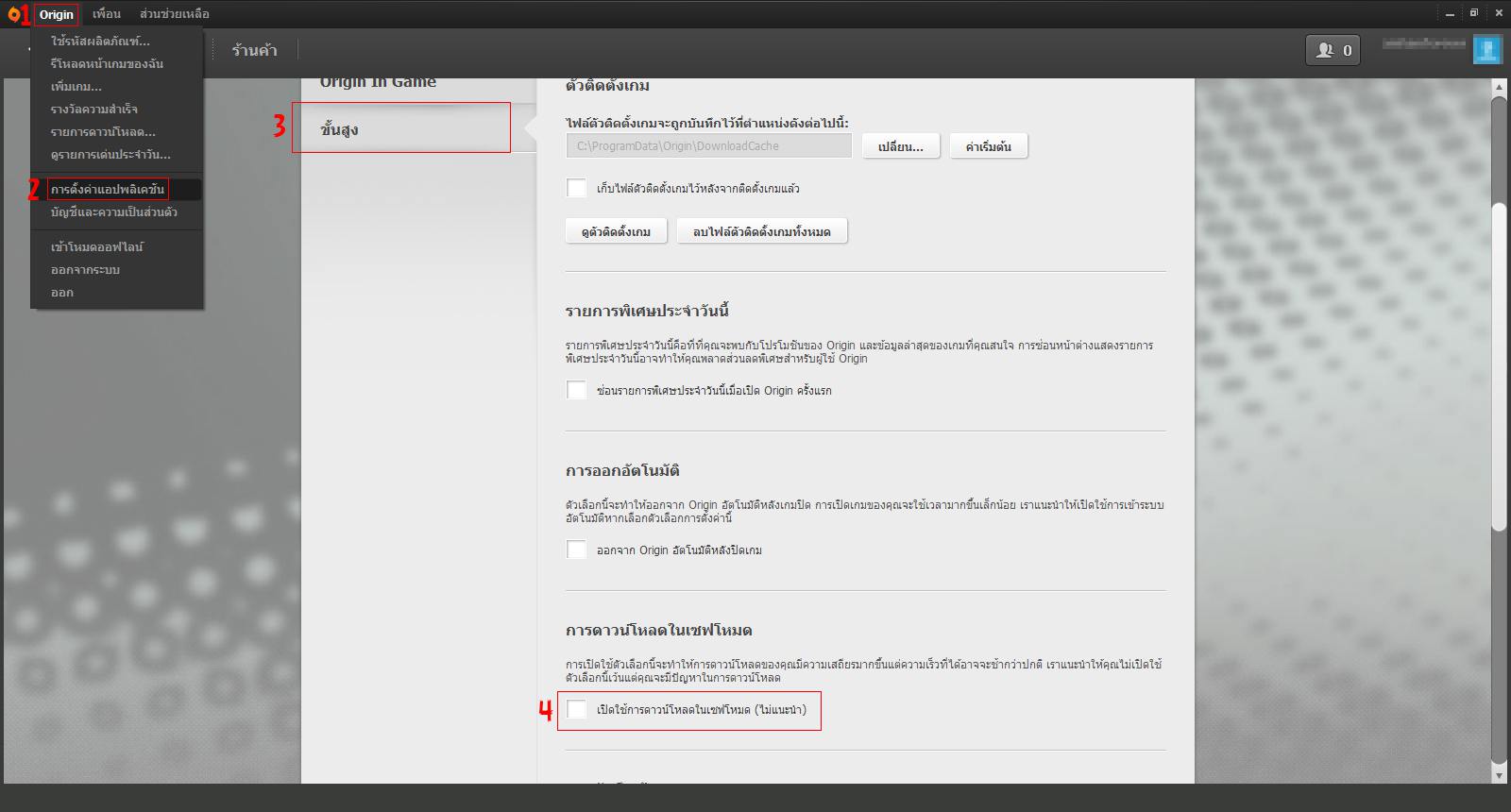Click the scrollbar down arrow
The width and height of the screenshot is (1511, 812).
[x=1499, y=774]
